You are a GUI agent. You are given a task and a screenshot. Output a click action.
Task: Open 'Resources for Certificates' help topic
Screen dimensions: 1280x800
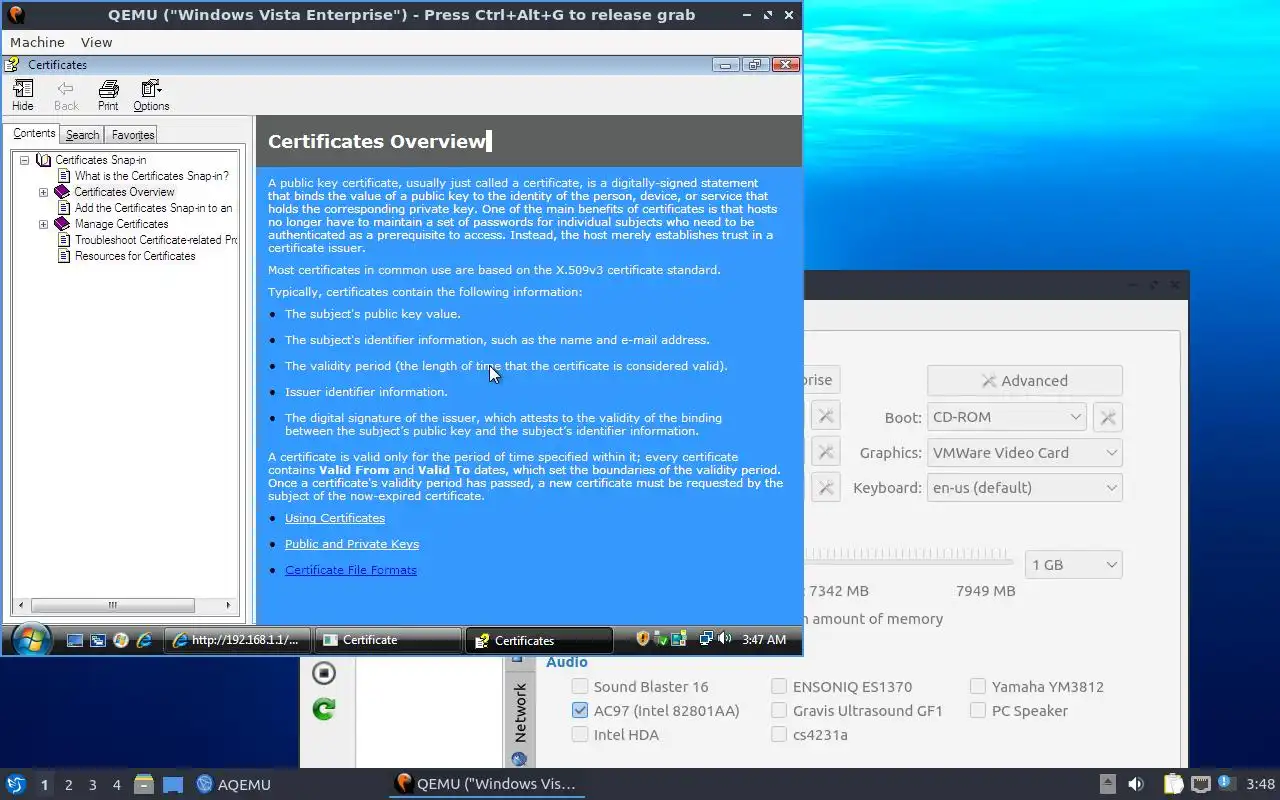(x=135, y=256)
